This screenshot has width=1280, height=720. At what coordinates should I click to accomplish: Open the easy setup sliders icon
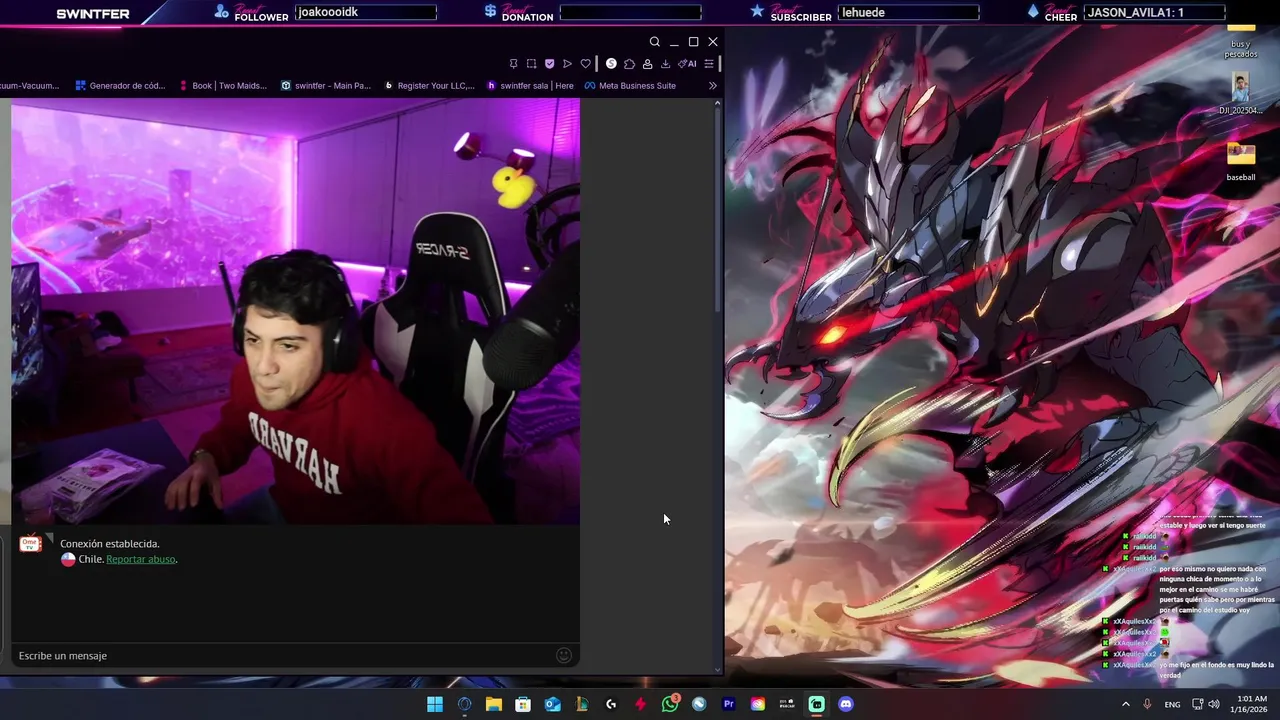tap(709, 64)
